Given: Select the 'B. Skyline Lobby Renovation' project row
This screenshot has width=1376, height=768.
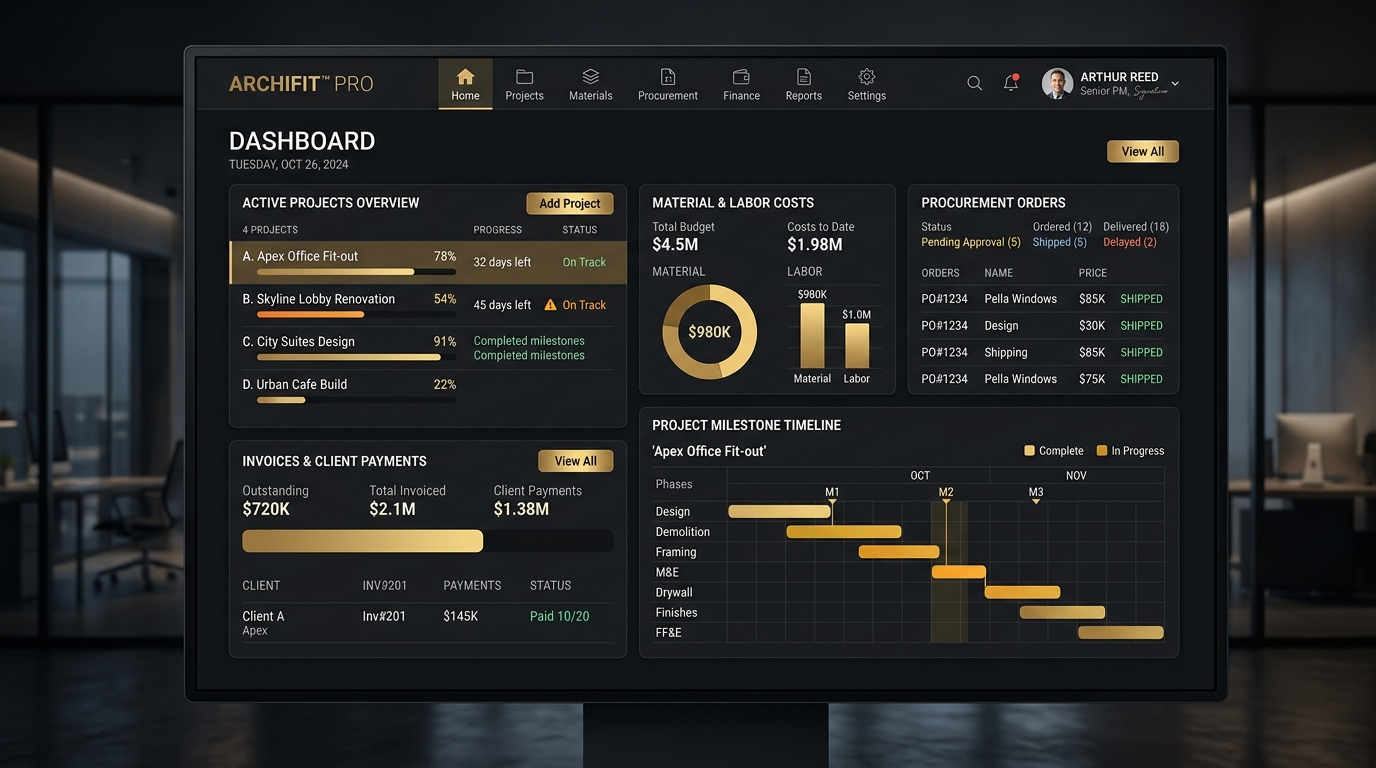Looking at the screenshot, I should pos(428,305).
